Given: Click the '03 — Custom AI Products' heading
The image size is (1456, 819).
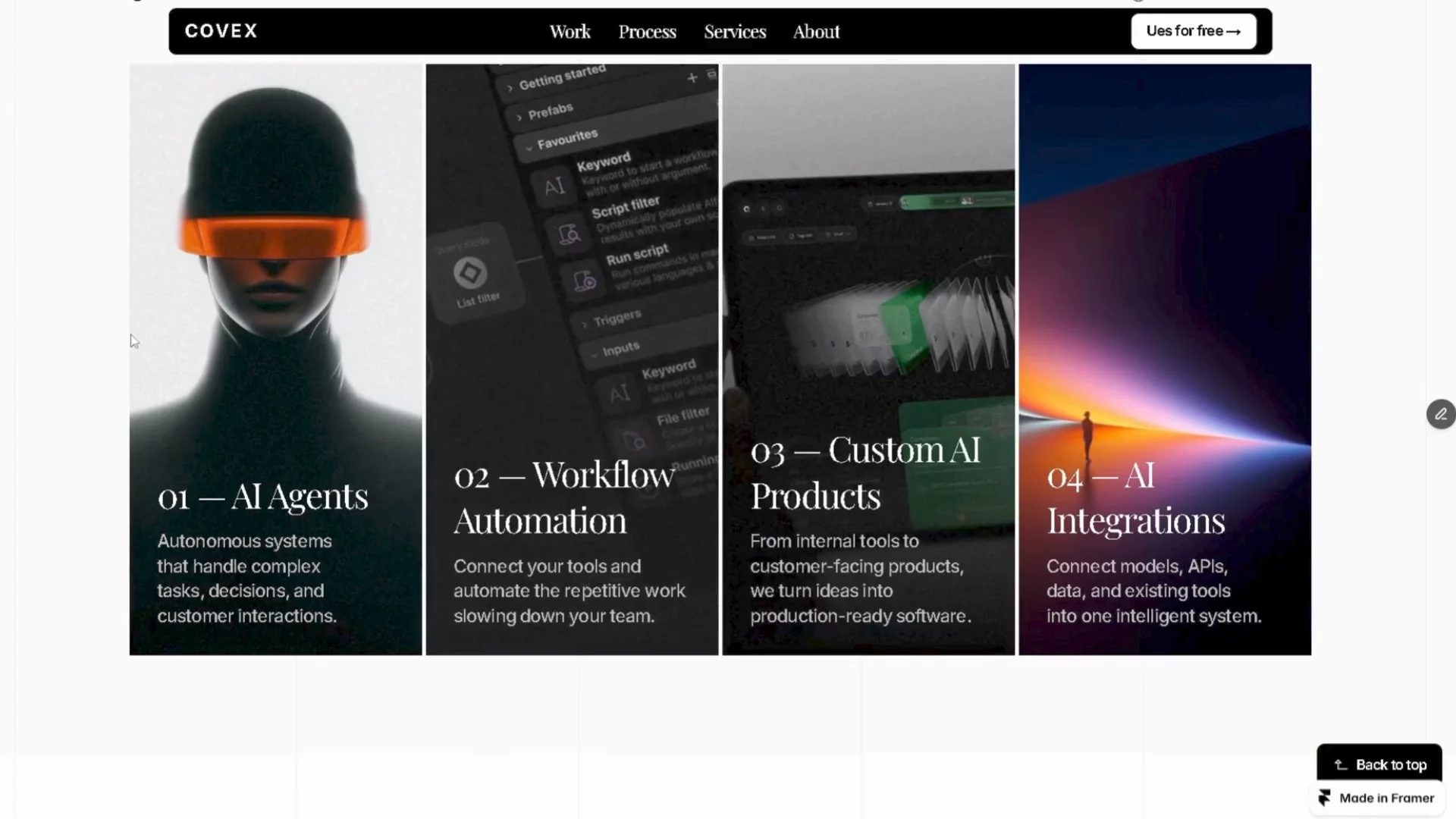Looking at the screenshot, I should tap(865, 473).
